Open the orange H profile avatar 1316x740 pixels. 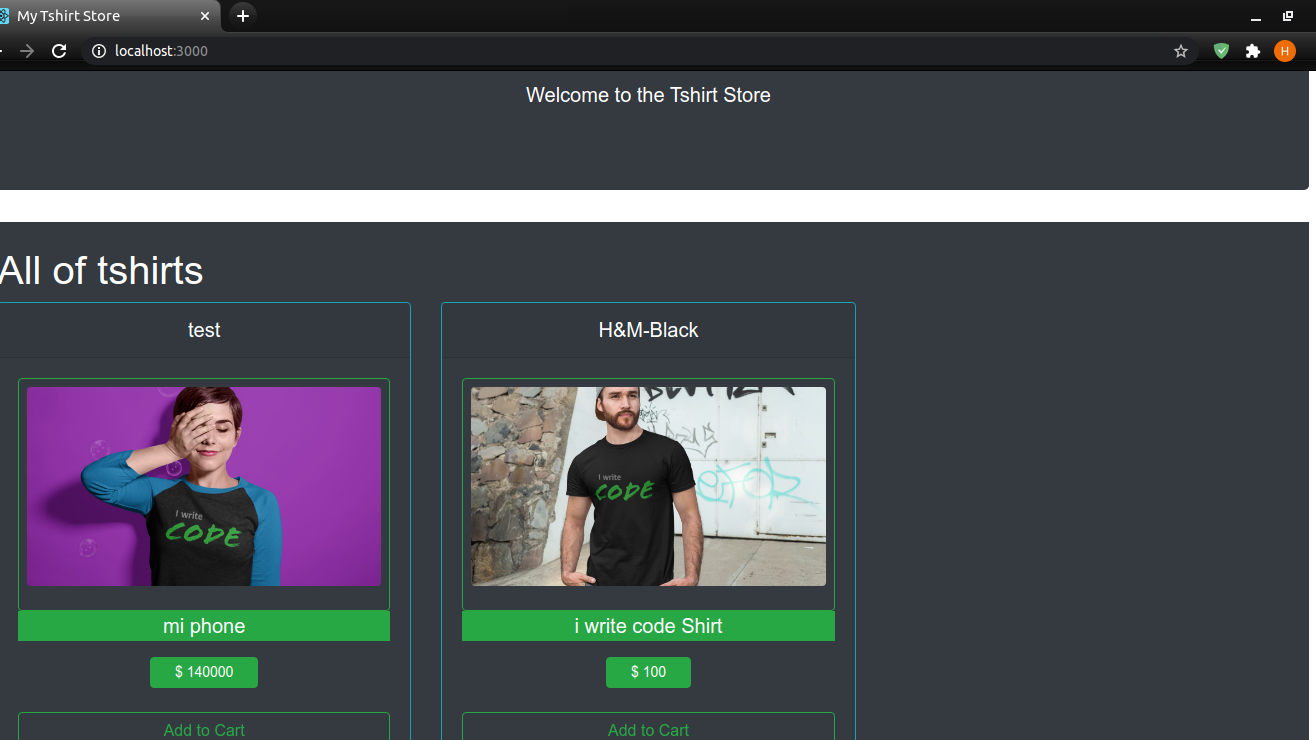(1285, 51)
